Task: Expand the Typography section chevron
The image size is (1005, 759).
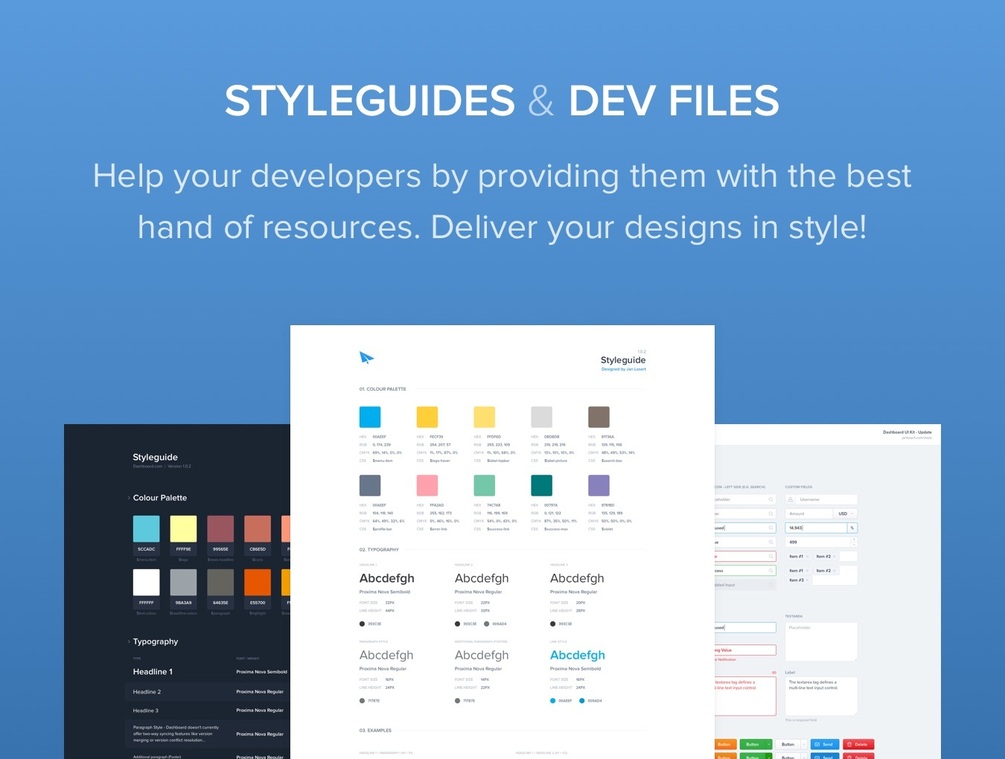Action: [x=129, y=641]
